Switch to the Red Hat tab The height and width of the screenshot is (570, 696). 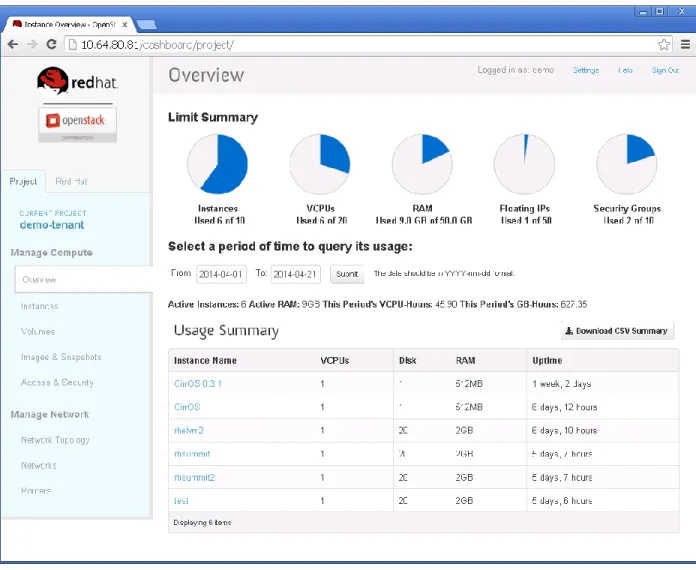[71, 182]
